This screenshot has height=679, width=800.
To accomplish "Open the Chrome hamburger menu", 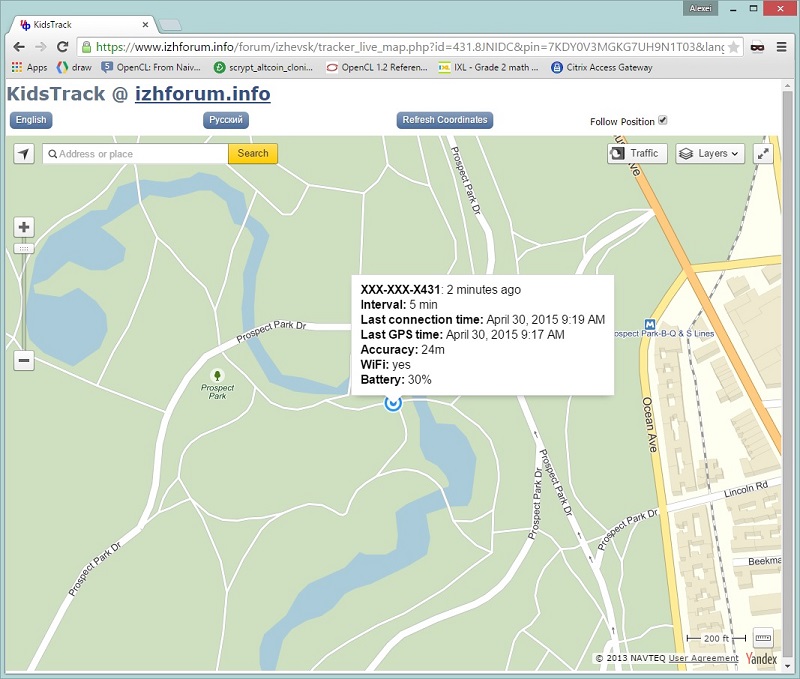I will tap(781, 47).
